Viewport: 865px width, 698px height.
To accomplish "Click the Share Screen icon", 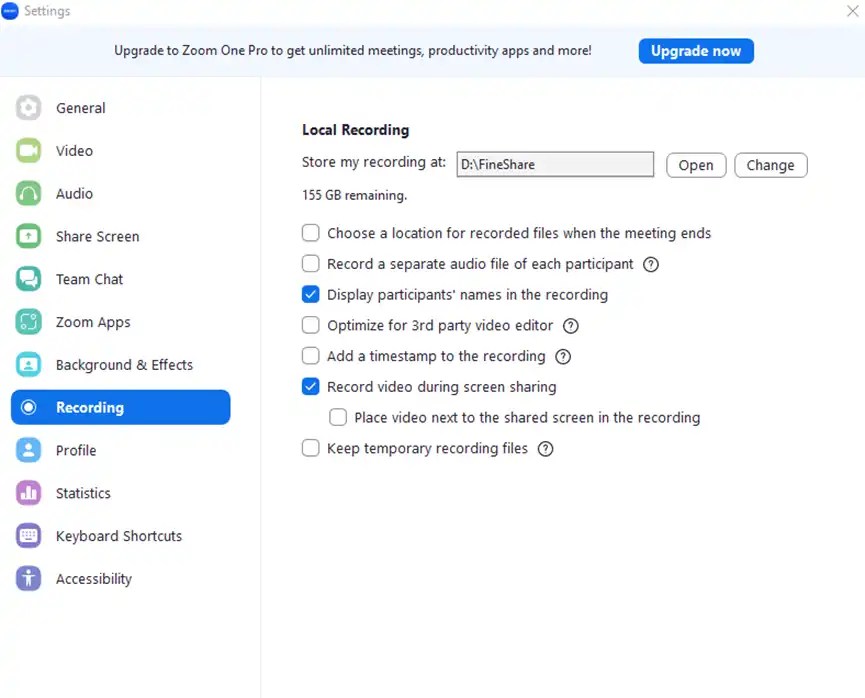I will (x=28, y=236).
